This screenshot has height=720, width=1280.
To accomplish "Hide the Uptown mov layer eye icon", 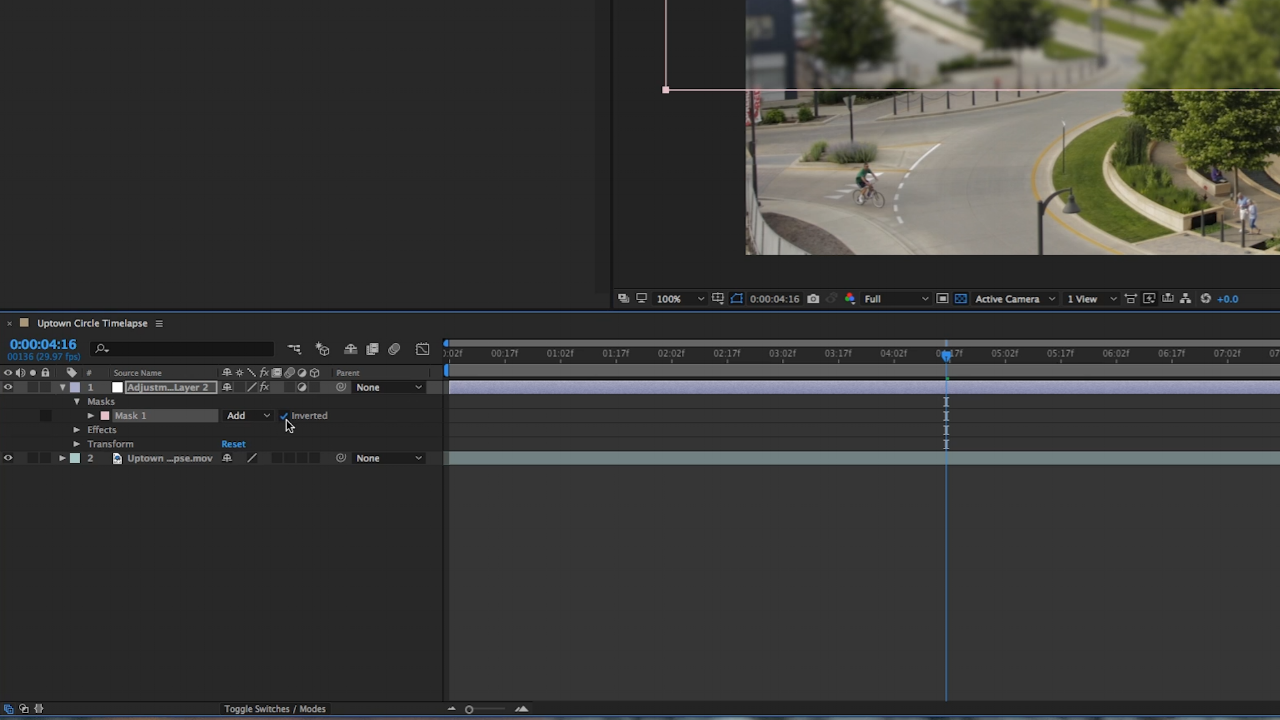I will tap(8, 458).
